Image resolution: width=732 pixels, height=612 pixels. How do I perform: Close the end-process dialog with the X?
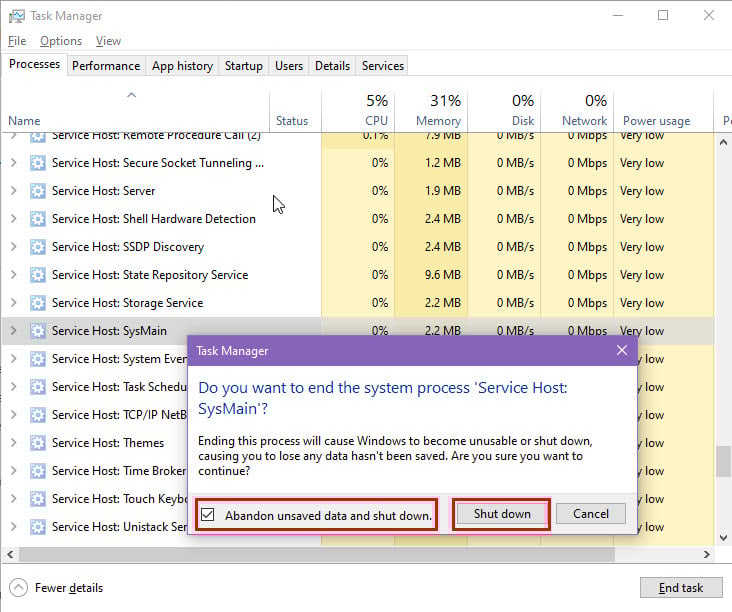pyautogui.click(x=622, y=351)
